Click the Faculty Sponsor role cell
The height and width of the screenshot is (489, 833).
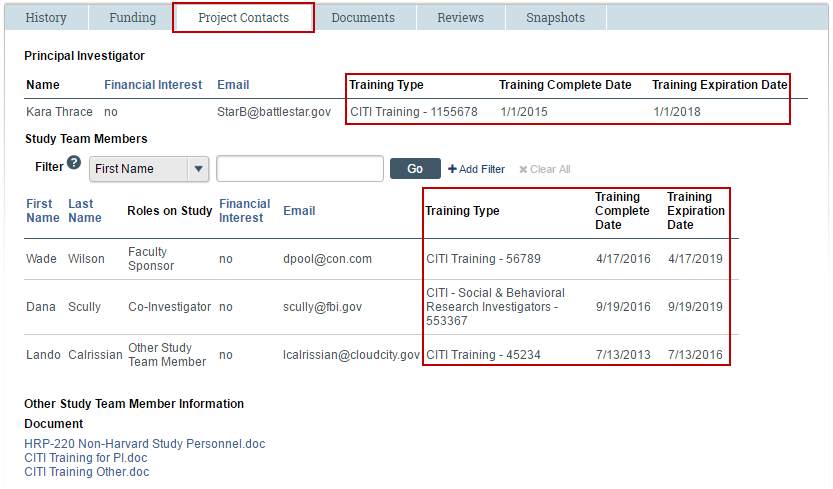point(151,259)
